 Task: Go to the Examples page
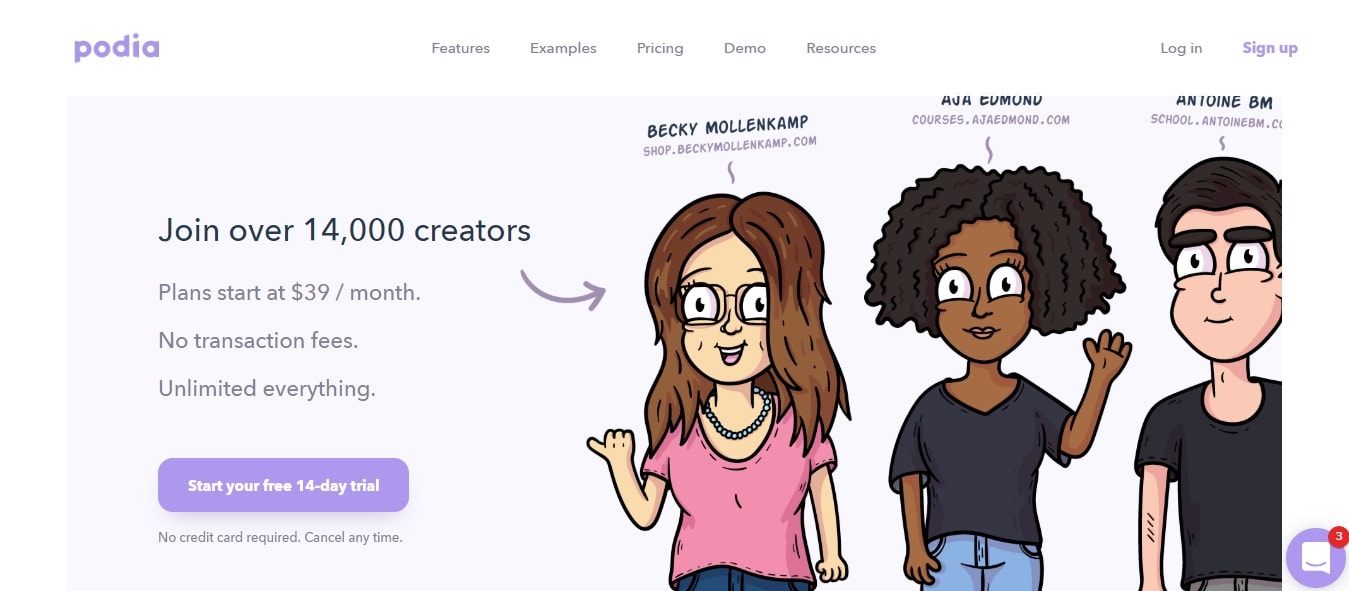coord(563,48)
